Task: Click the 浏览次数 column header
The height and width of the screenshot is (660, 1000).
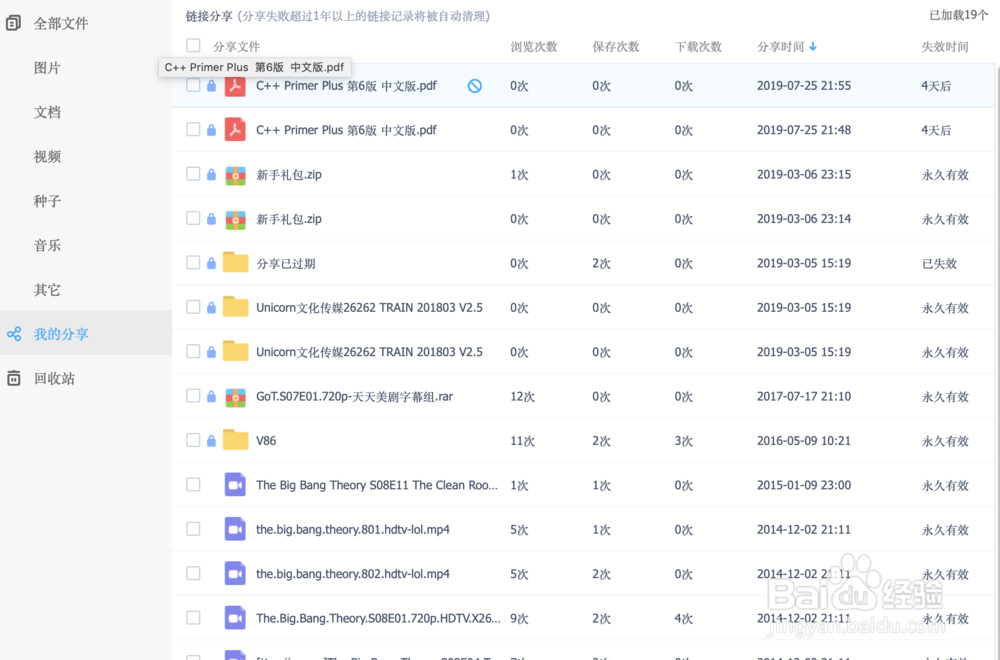Action: pos(534,47)
